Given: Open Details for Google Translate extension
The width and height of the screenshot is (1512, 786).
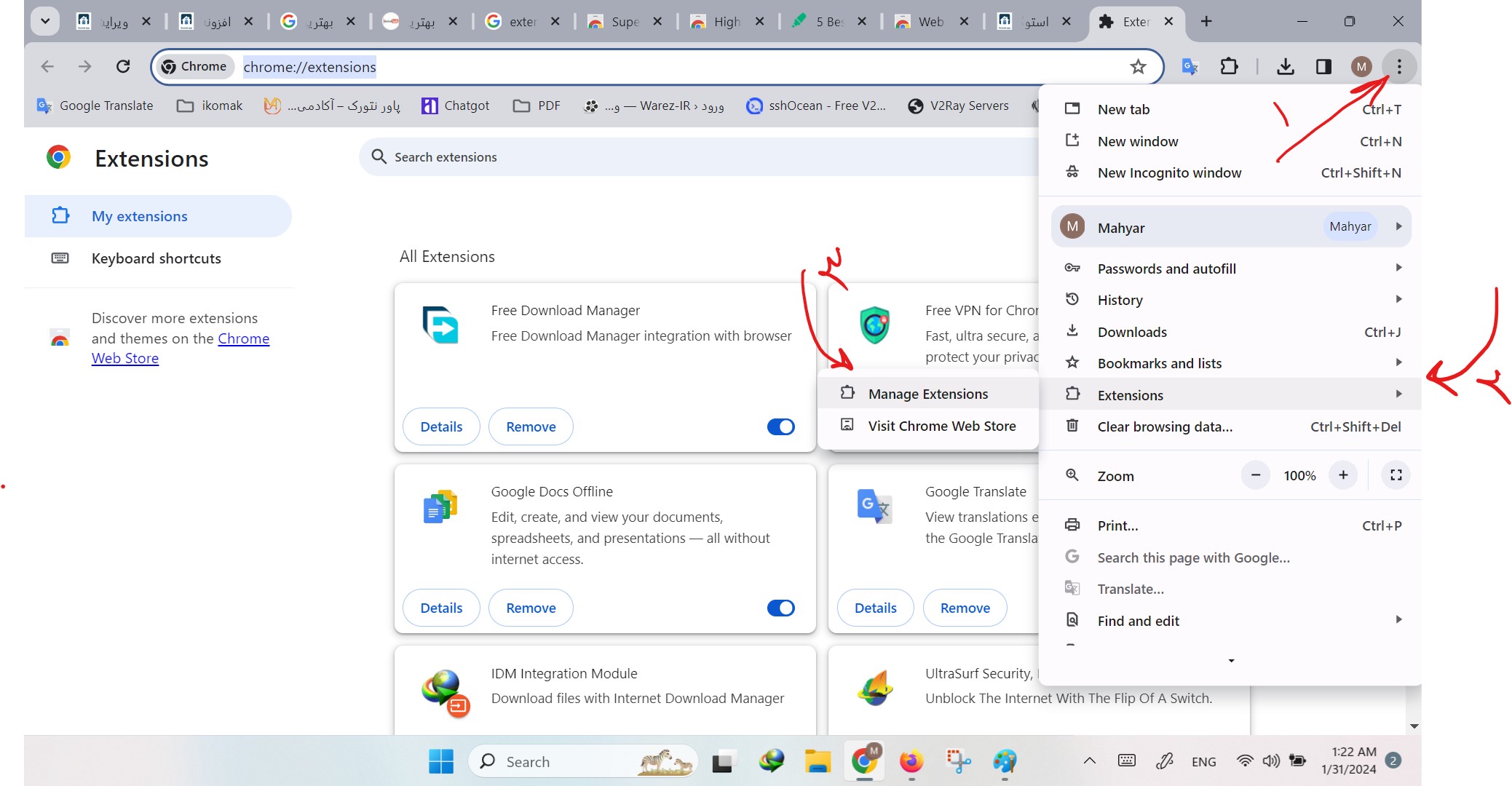Looking at the screenshot, I should pyautogui.click(x=875, y=608).
